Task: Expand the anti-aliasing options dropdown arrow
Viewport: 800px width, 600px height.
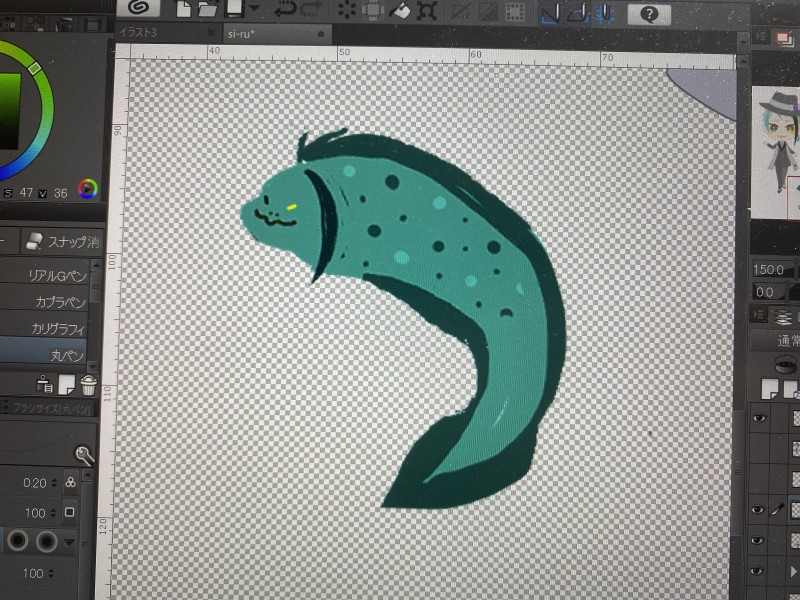Action: [69, 542]
